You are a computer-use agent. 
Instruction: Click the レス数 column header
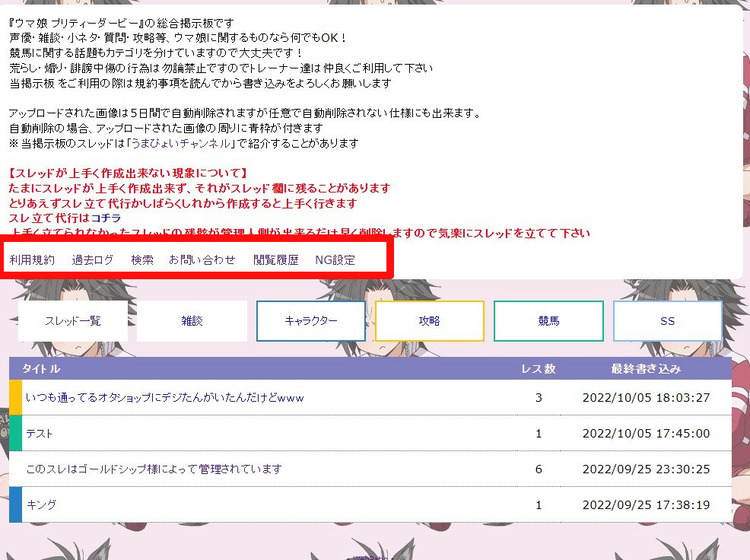[x=538, y=369]
